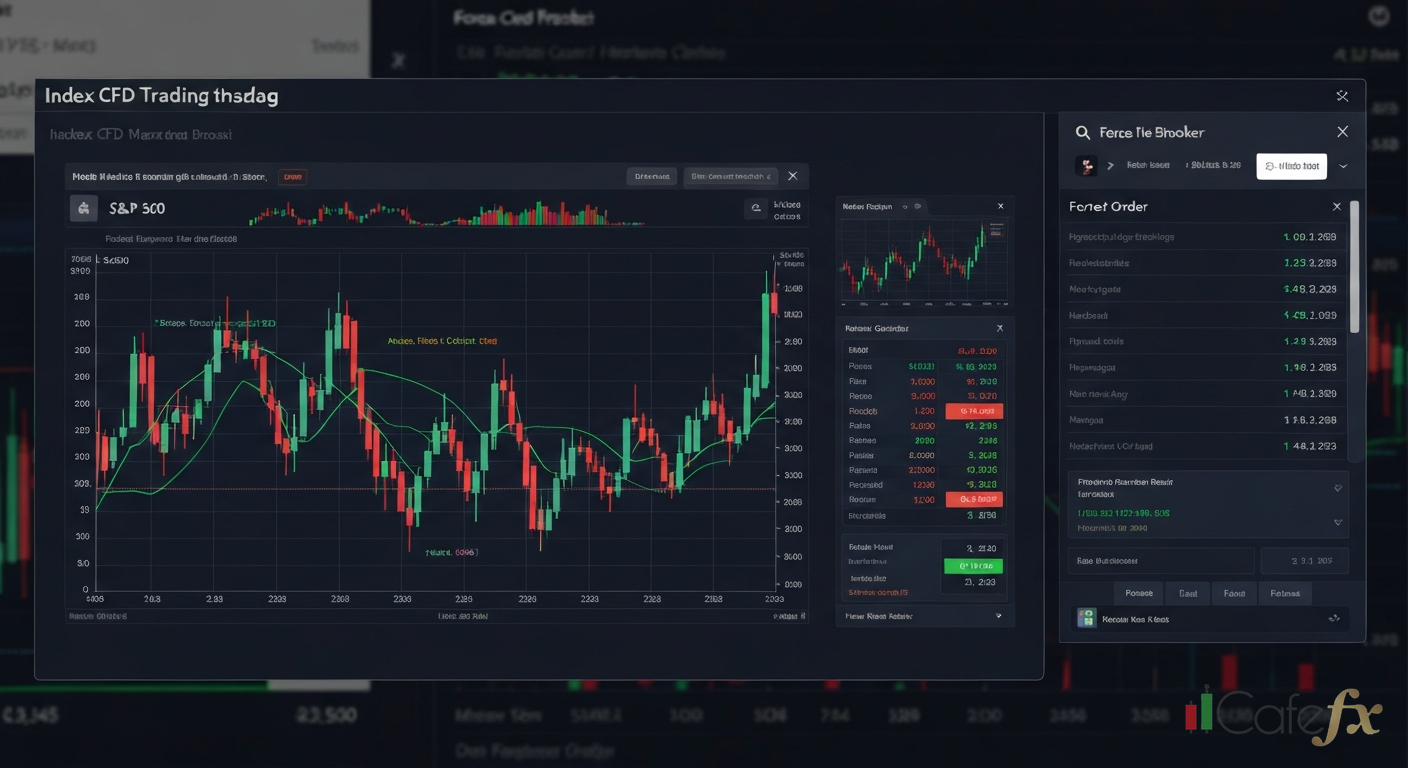The height and width of the screenshot is (768, 1408).
Task: Select the search magnifier in the broker panel
Action: 1084,131
